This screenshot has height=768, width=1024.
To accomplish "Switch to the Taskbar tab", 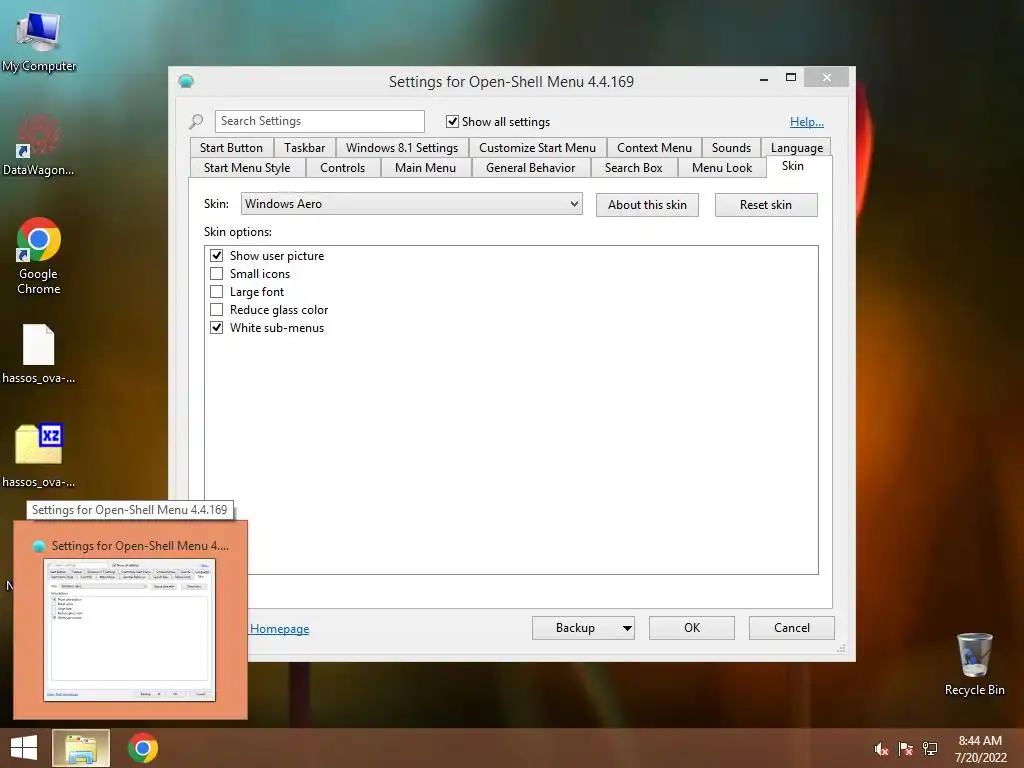I will pos(304,148).
